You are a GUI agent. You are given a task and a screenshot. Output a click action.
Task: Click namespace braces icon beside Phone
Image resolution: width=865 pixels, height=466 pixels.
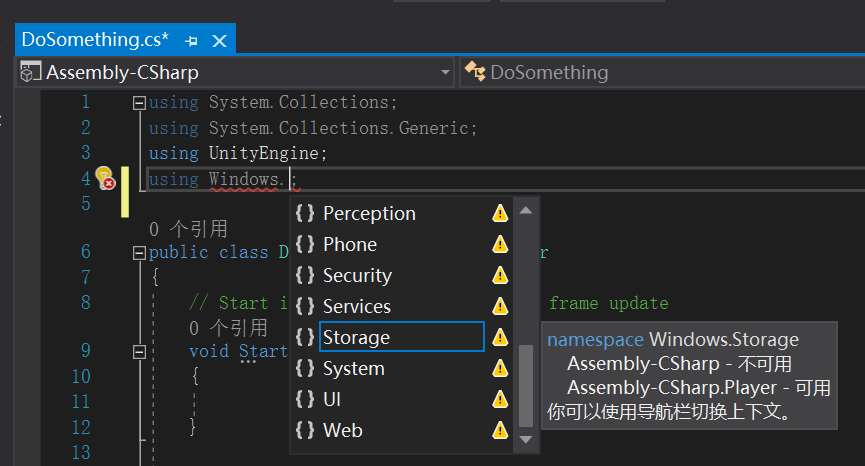click(x=305, y=244)
